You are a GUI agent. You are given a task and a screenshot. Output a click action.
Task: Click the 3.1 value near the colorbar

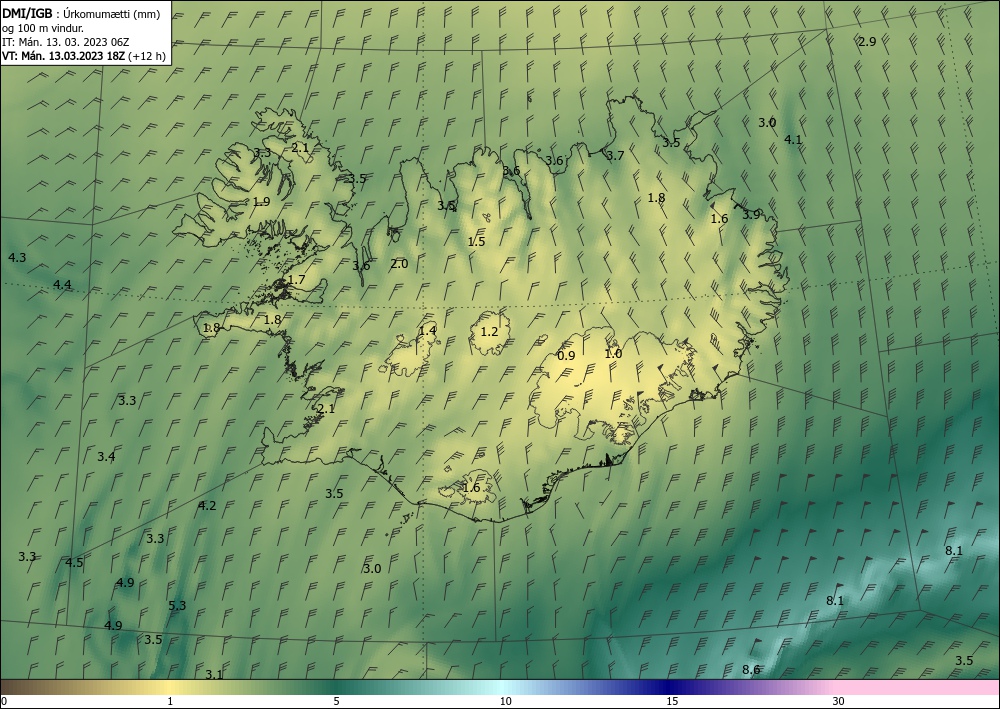214,674
